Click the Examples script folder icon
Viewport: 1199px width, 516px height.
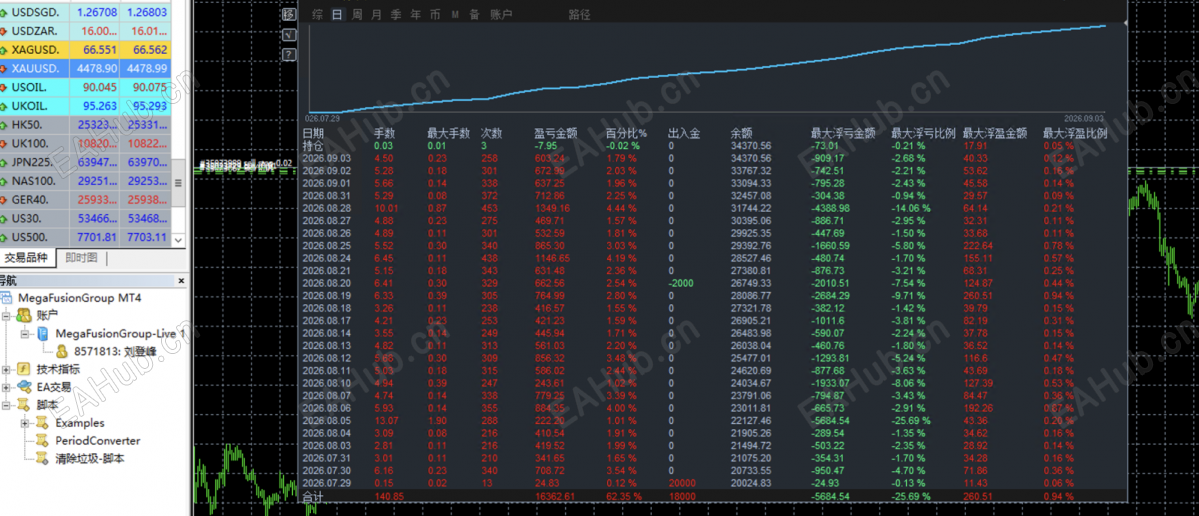click(43, 423)
